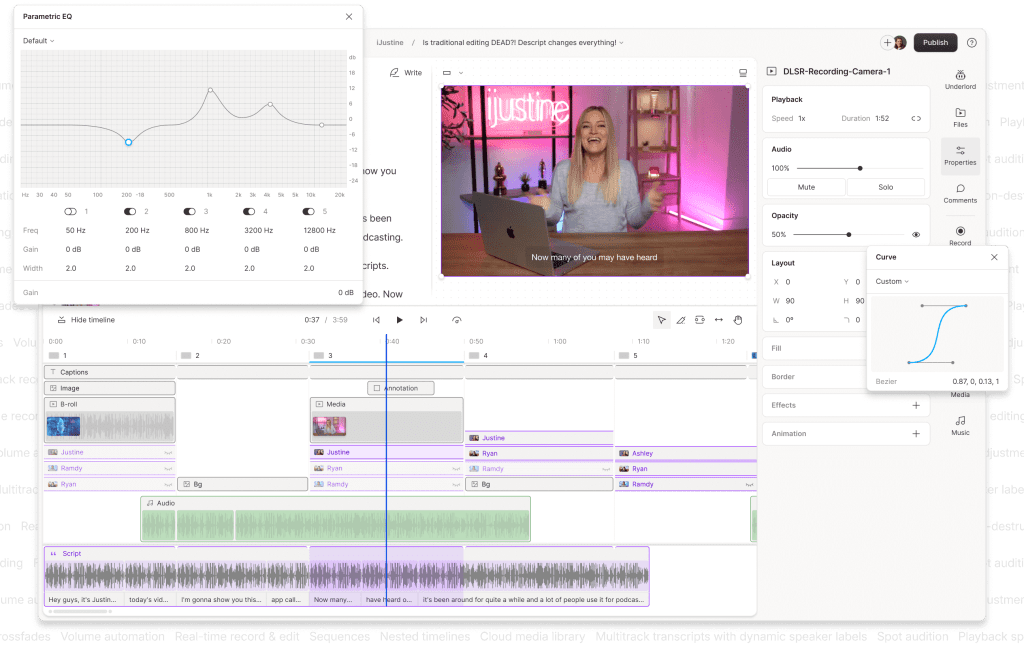The height and width of the screenshot is (649, 1024).
Task: Click the iJustine breadcrumb item
Action: point(388,43)
